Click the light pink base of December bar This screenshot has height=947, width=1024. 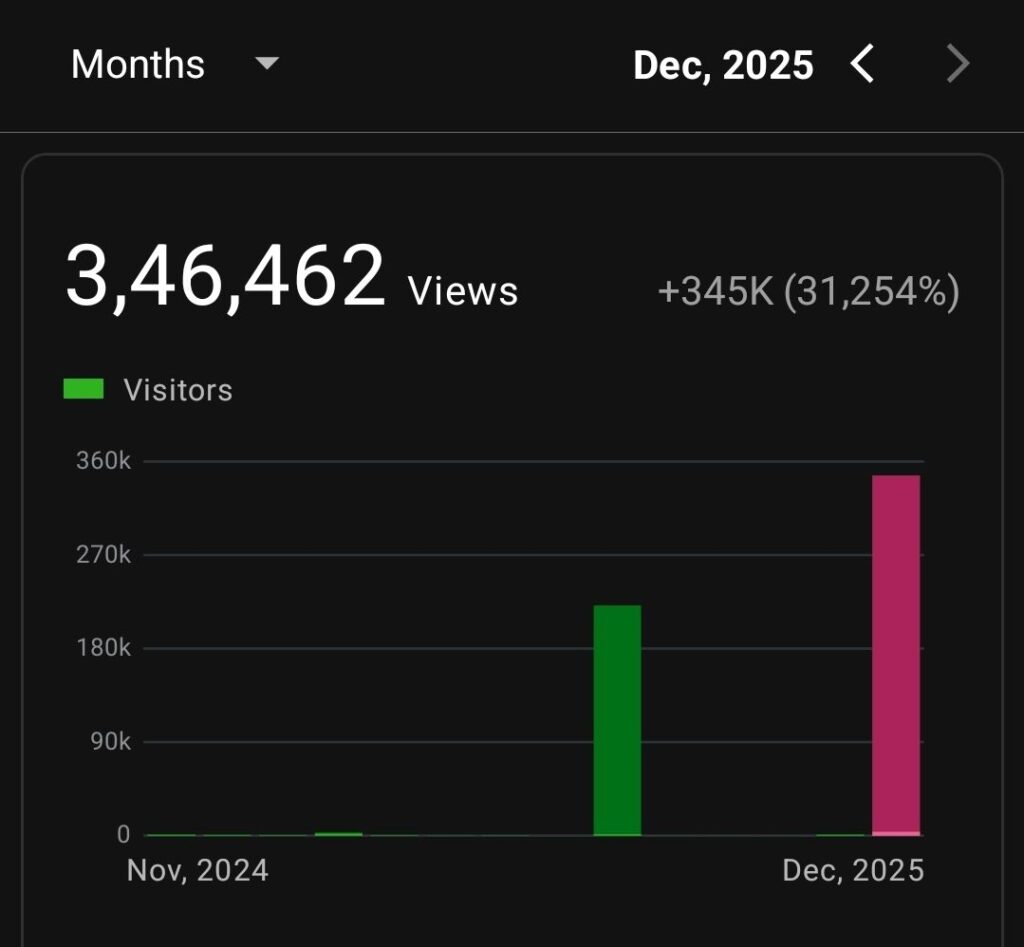pyautogui.click(x=896, y=833)
